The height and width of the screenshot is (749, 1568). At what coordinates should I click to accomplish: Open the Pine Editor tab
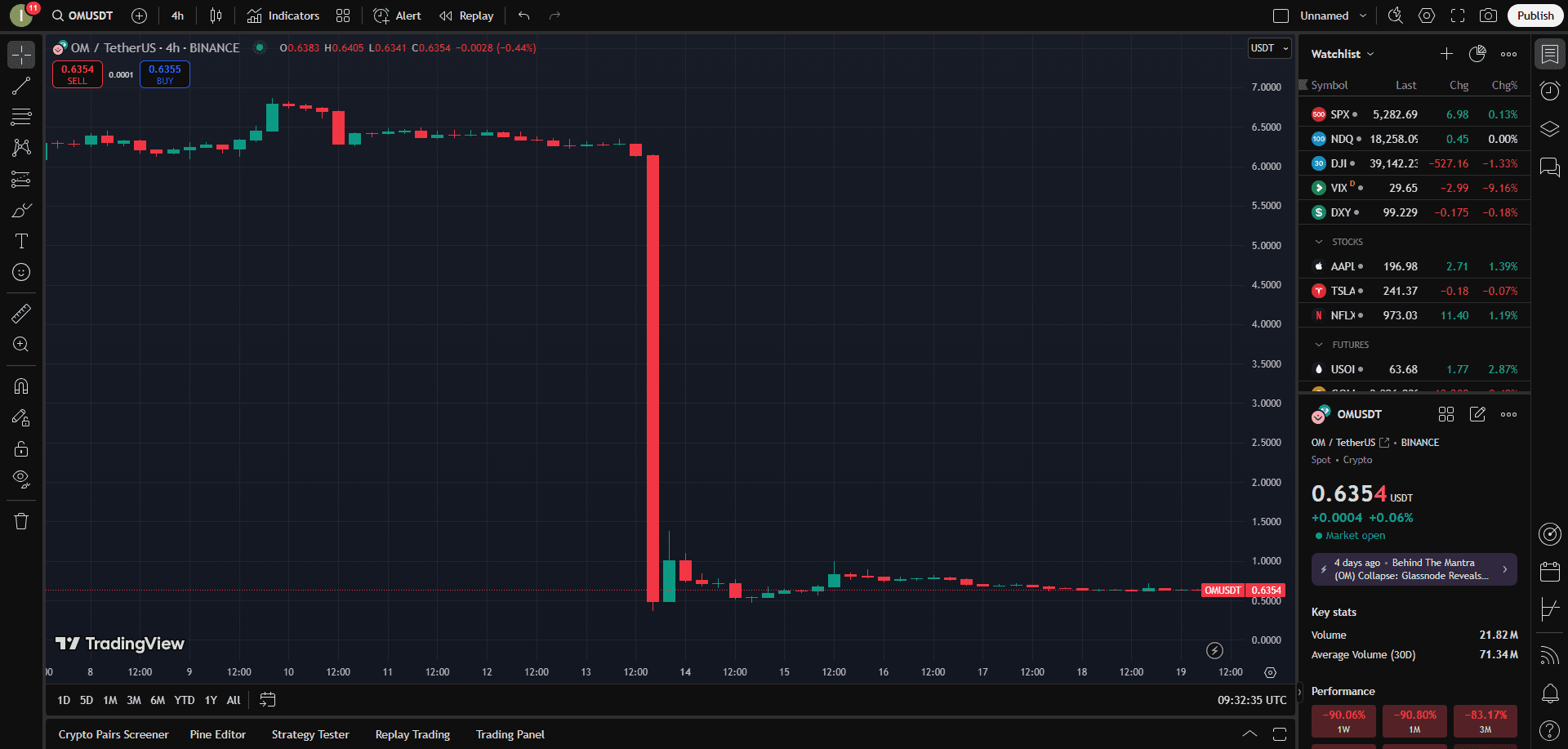click(x=218, y=734)
